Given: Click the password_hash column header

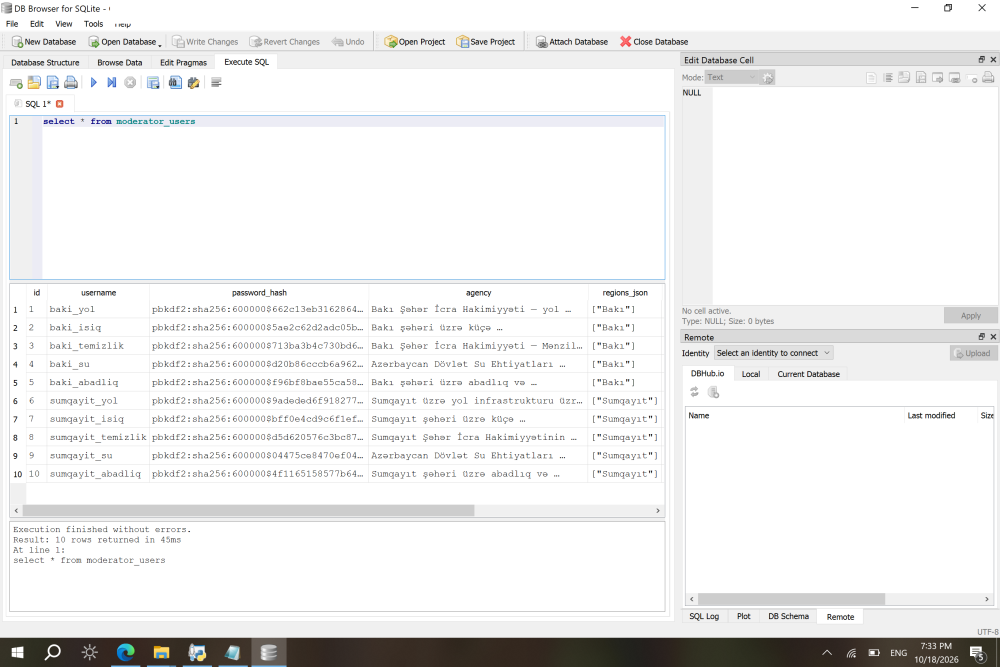Looking at the screenshot, I should coord(259,293).
